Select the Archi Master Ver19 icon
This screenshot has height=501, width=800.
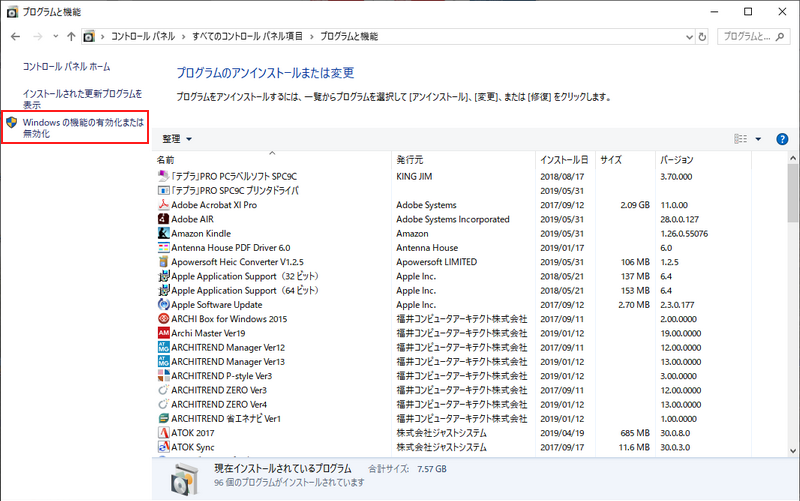163,333
